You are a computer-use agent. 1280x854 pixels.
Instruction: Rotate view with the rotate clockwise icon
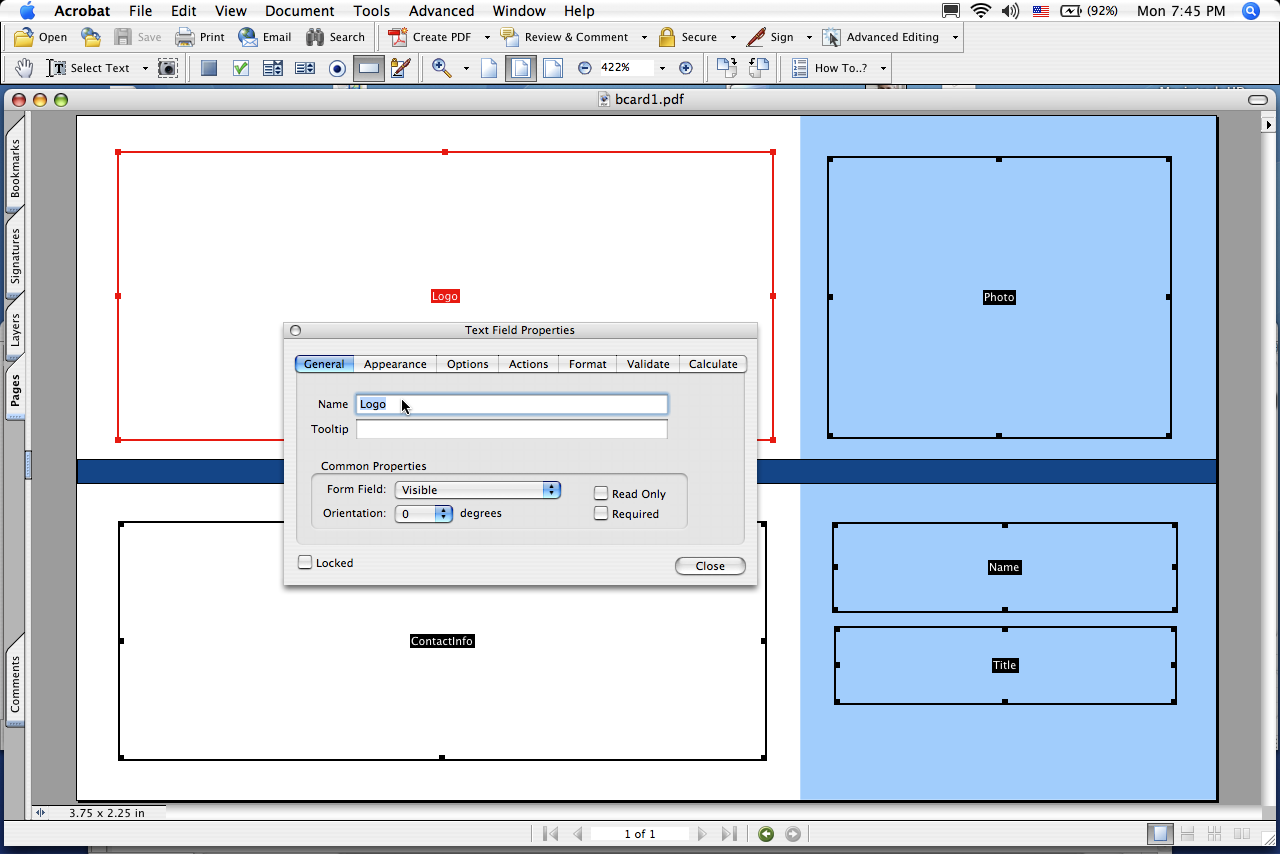click(727, 68)
